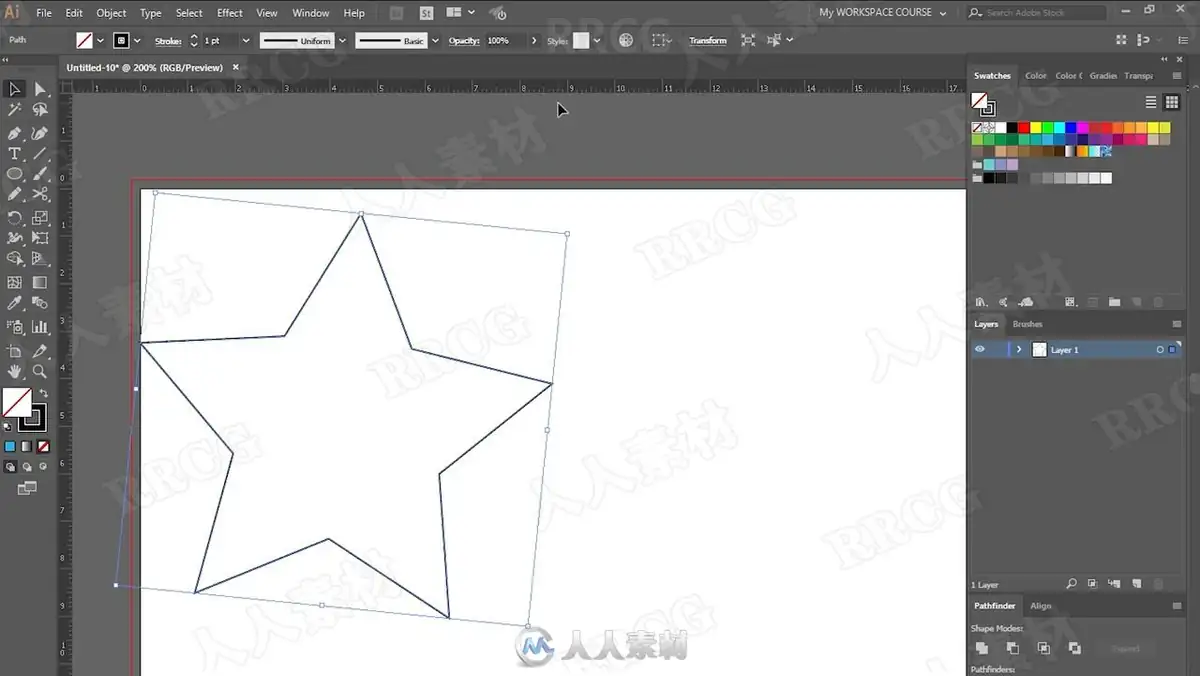Screen dimensions: 1200x676
Task: Switch swatches to list view
Action: [1151, 102]
